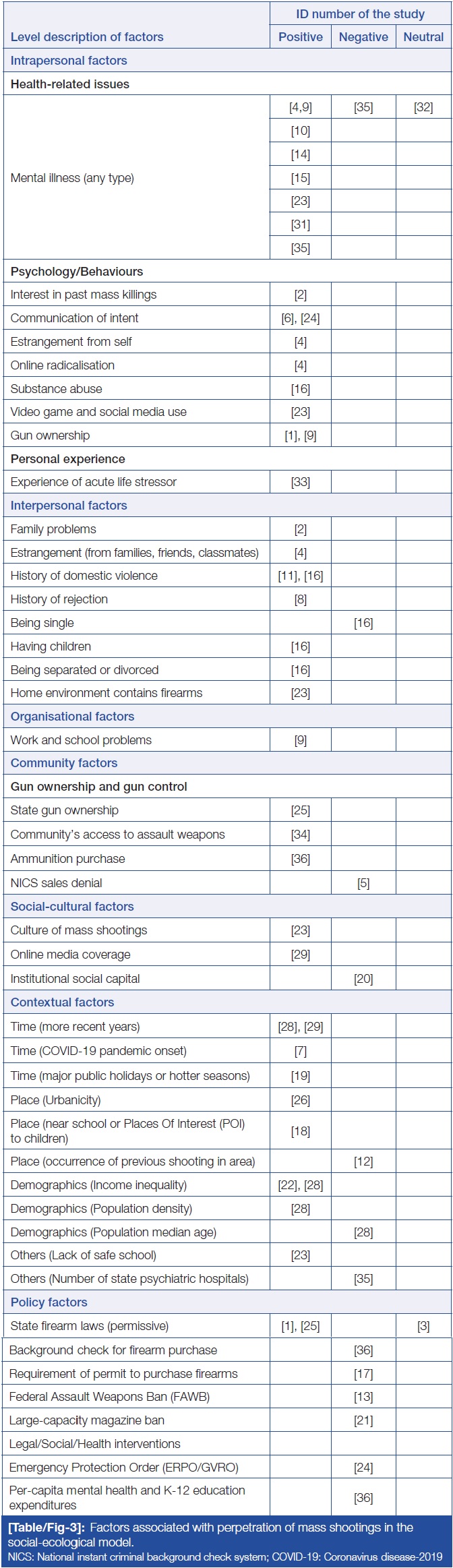Screen dimensions: 453x1568
Task: Select the Policy factors section heading
Action: pyautogui.click(x=49, y=1302)
